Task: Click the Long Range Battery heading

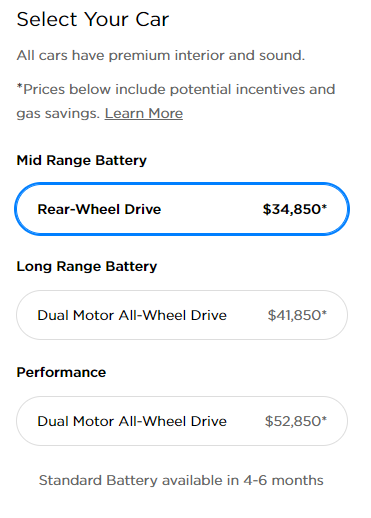Action: click(87, 267)
